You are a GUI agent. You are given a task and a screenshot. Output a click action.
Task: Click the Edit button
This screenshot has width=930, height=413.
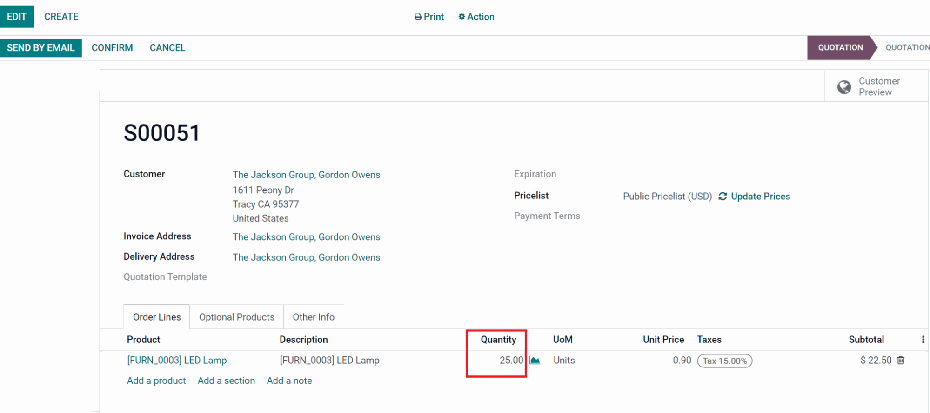click(x=17, y=17)
